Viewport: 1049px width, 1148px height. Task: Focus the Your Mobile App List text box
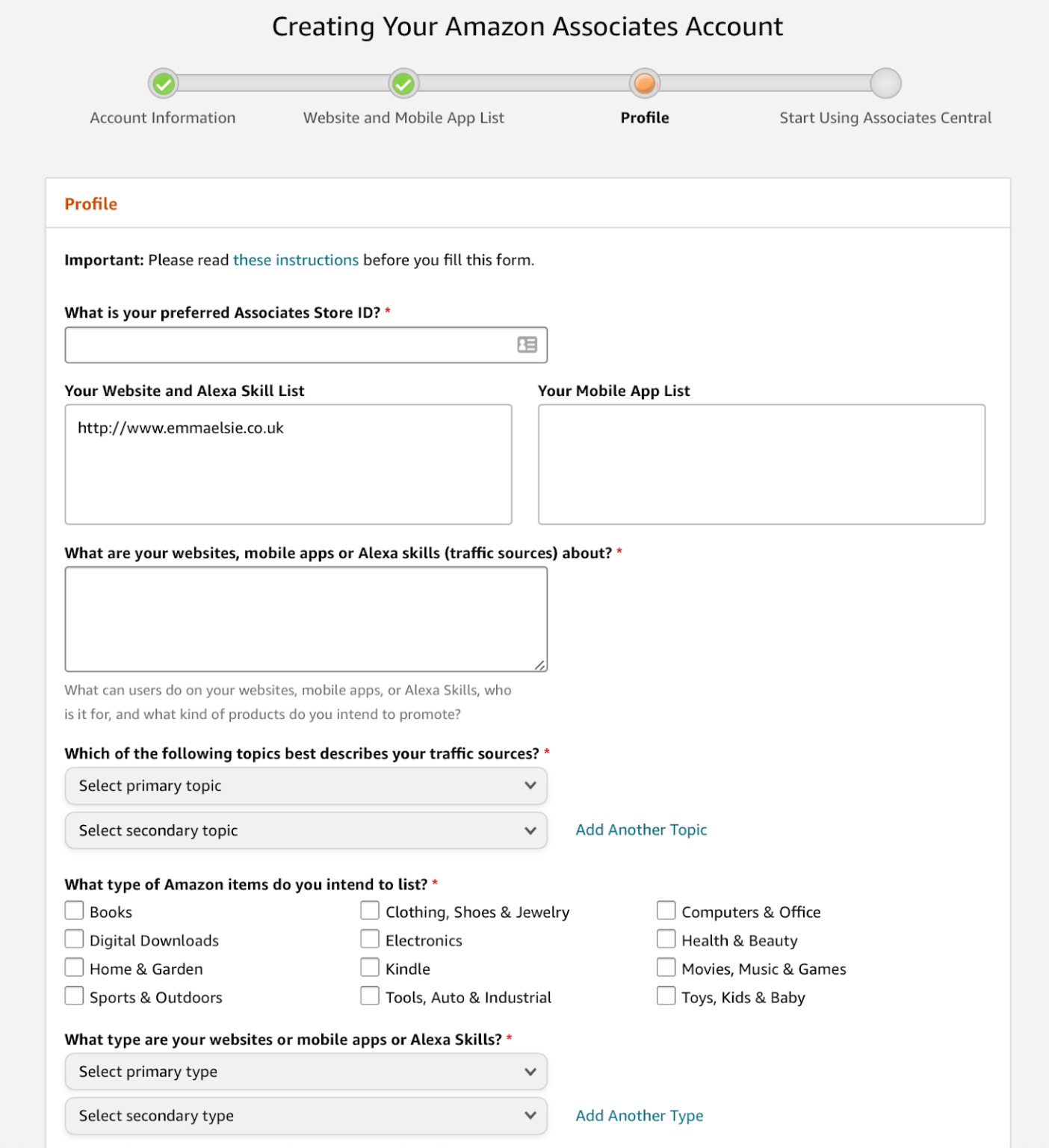[761, 464]
